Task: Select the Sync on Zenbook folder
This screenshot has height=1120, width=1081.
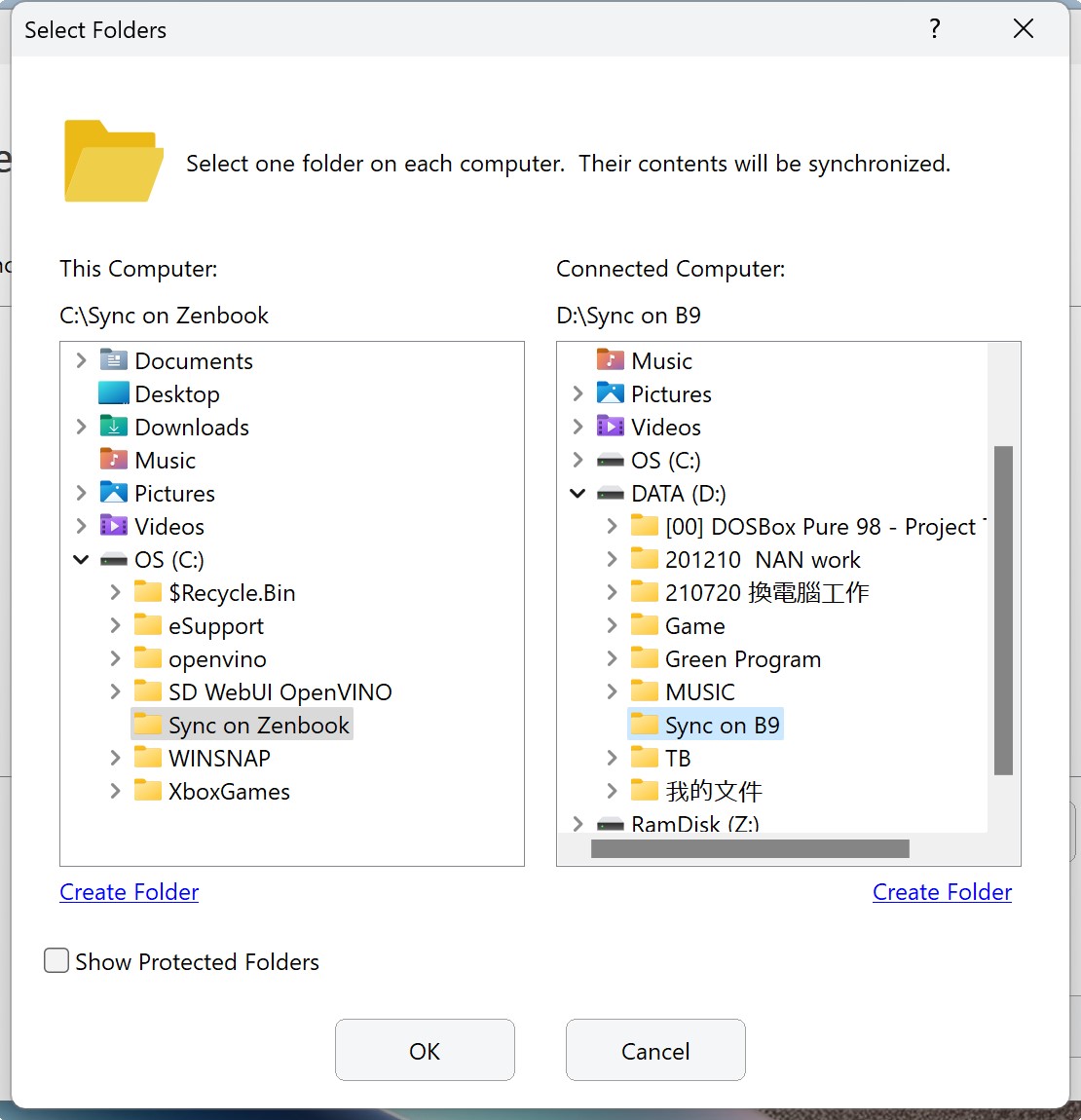Action: [258, 726]
